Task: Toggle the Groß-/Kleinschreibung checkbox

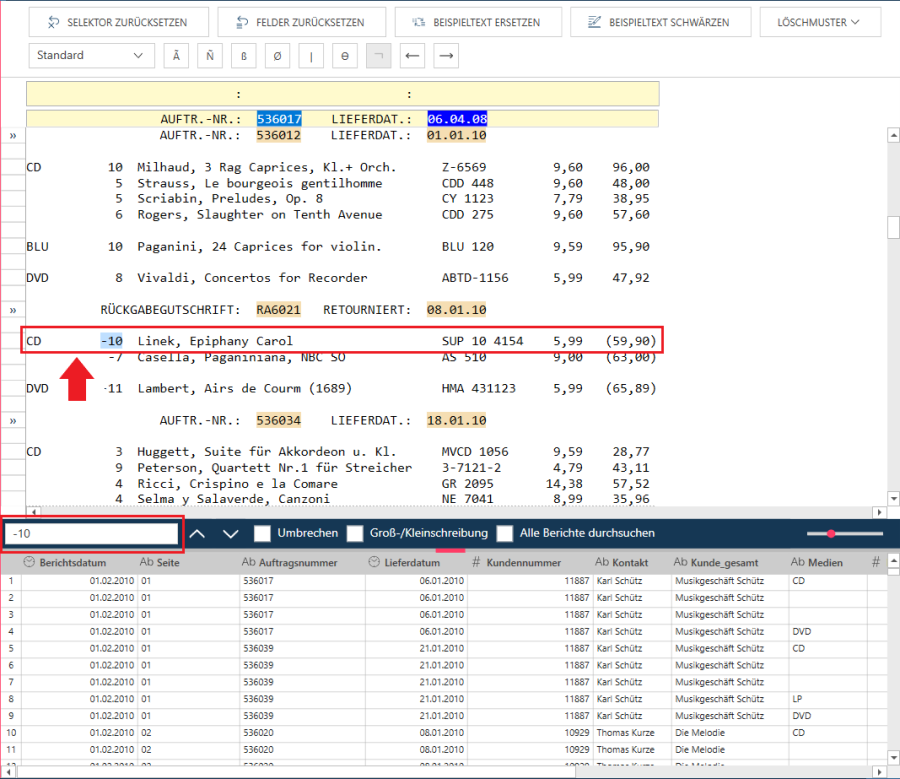Action: click(x=355, y=534)
